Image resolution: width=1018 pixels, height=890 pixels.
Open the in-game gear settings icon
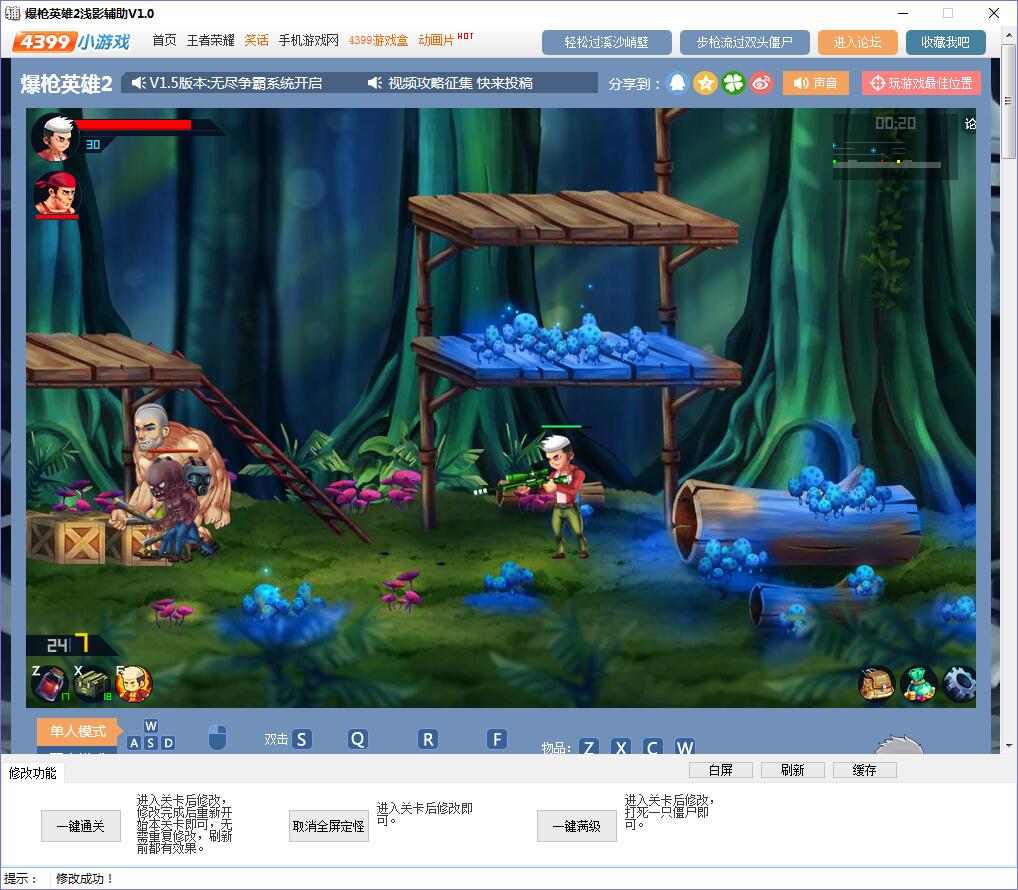point(958,684)
